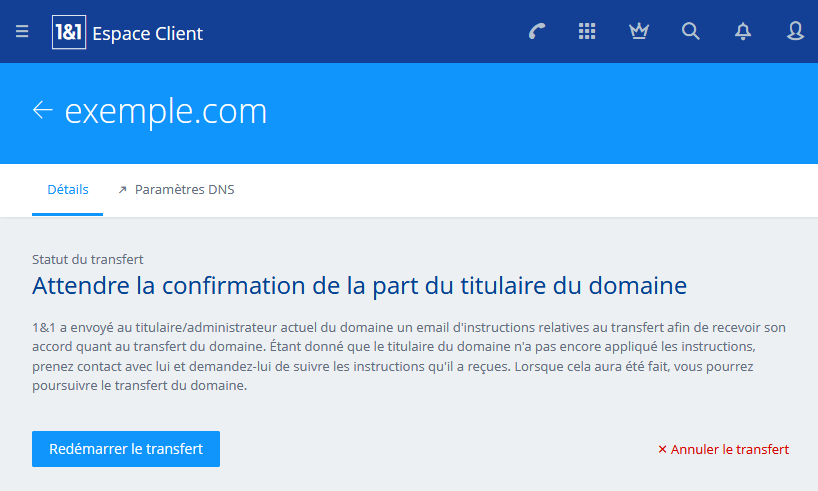Open the apps grid icon

tap(587, 31)
